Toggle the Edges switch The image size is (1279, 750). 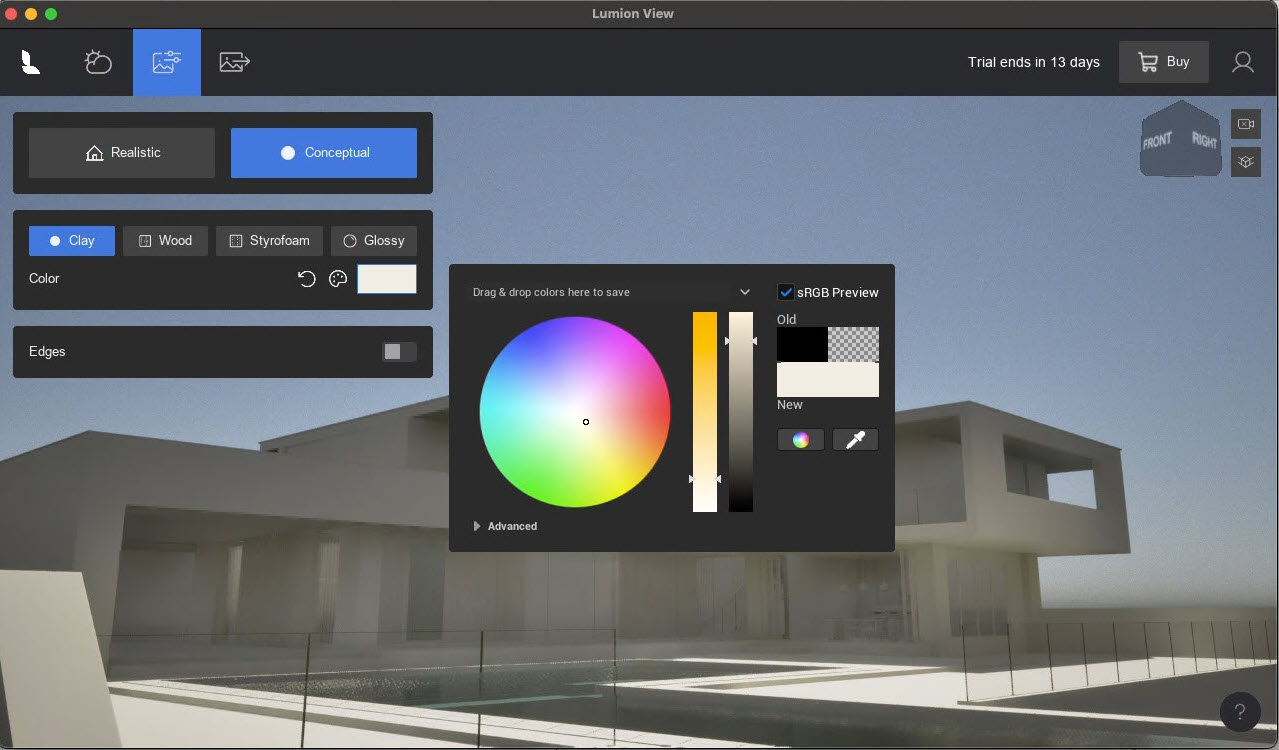pyautogui.click(x=399, y=352)
